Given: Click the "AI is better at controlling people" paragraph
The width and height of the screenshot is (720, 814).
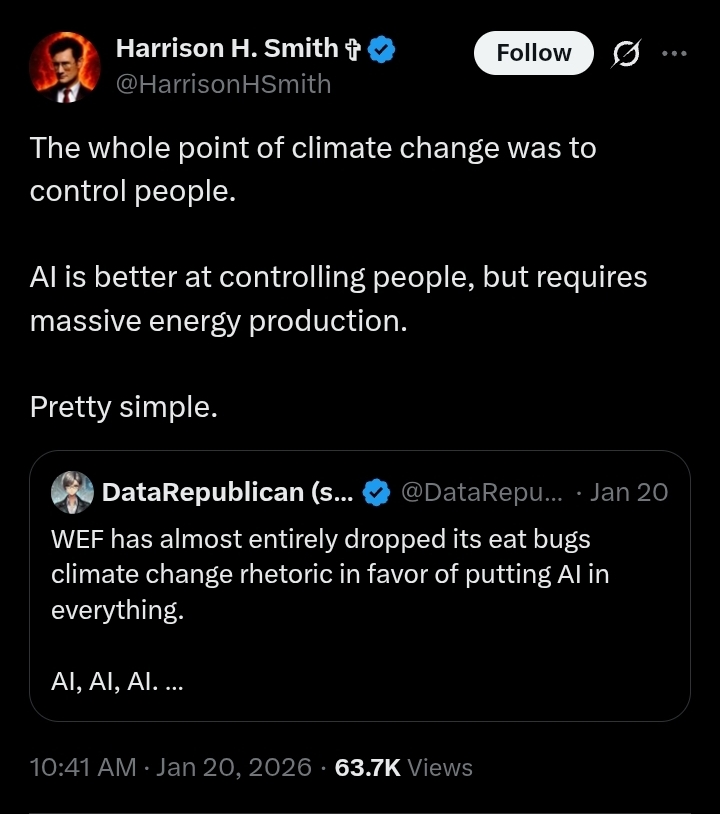Looking at the screenshot, I should pyautogui.click(x=338, y=298).
